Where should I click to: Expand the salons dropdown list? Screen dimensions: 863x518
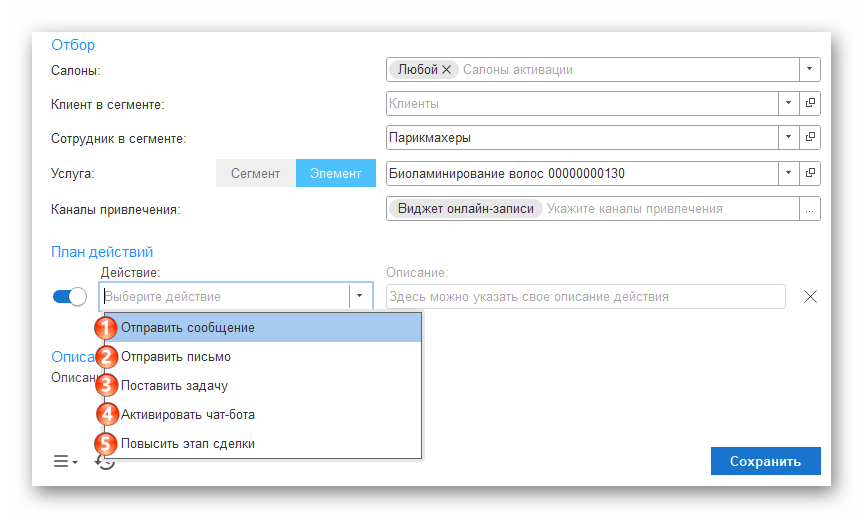(810, 69)
